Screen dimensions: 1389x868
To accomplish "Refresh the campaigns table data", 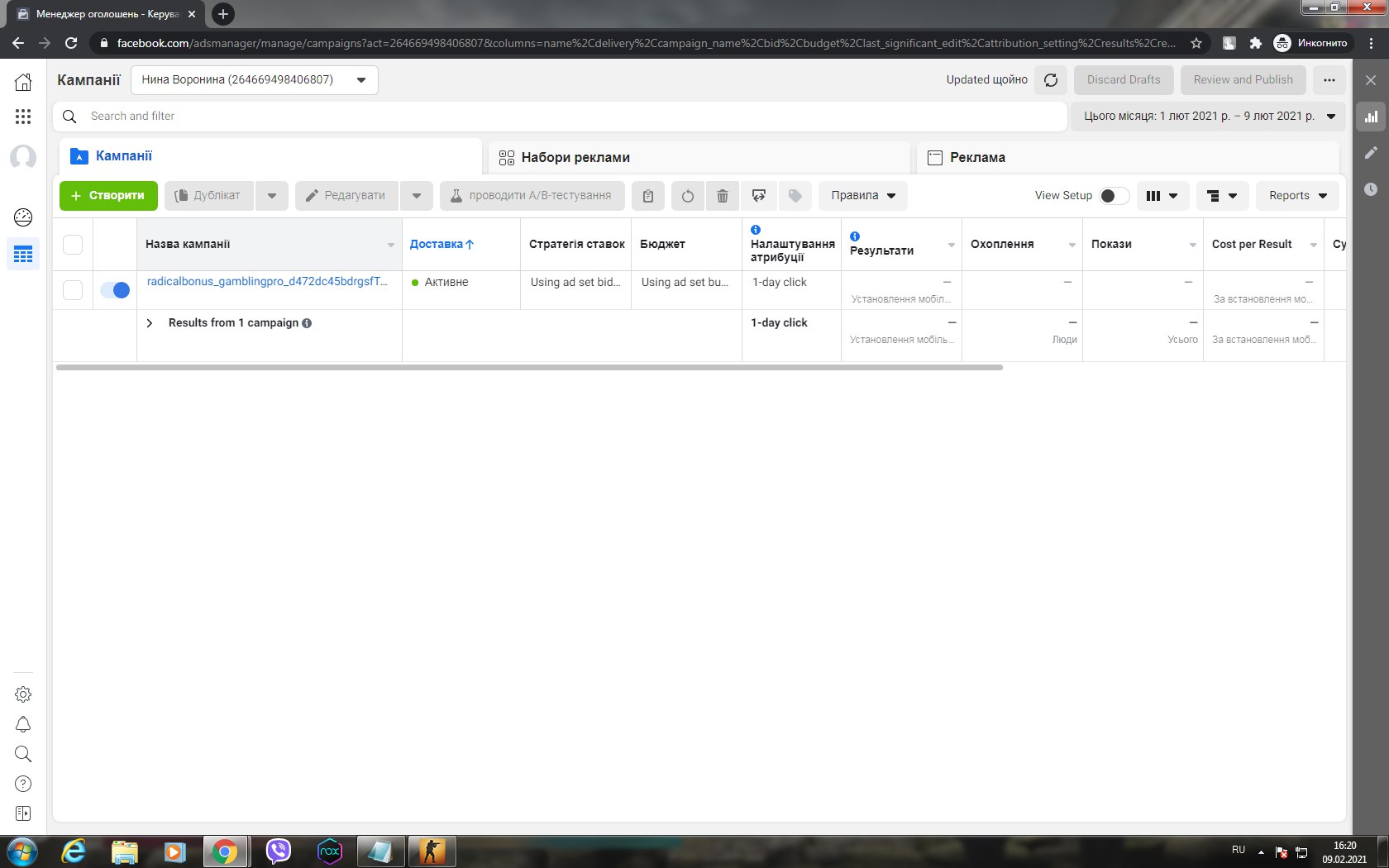I will point(1051,80).
